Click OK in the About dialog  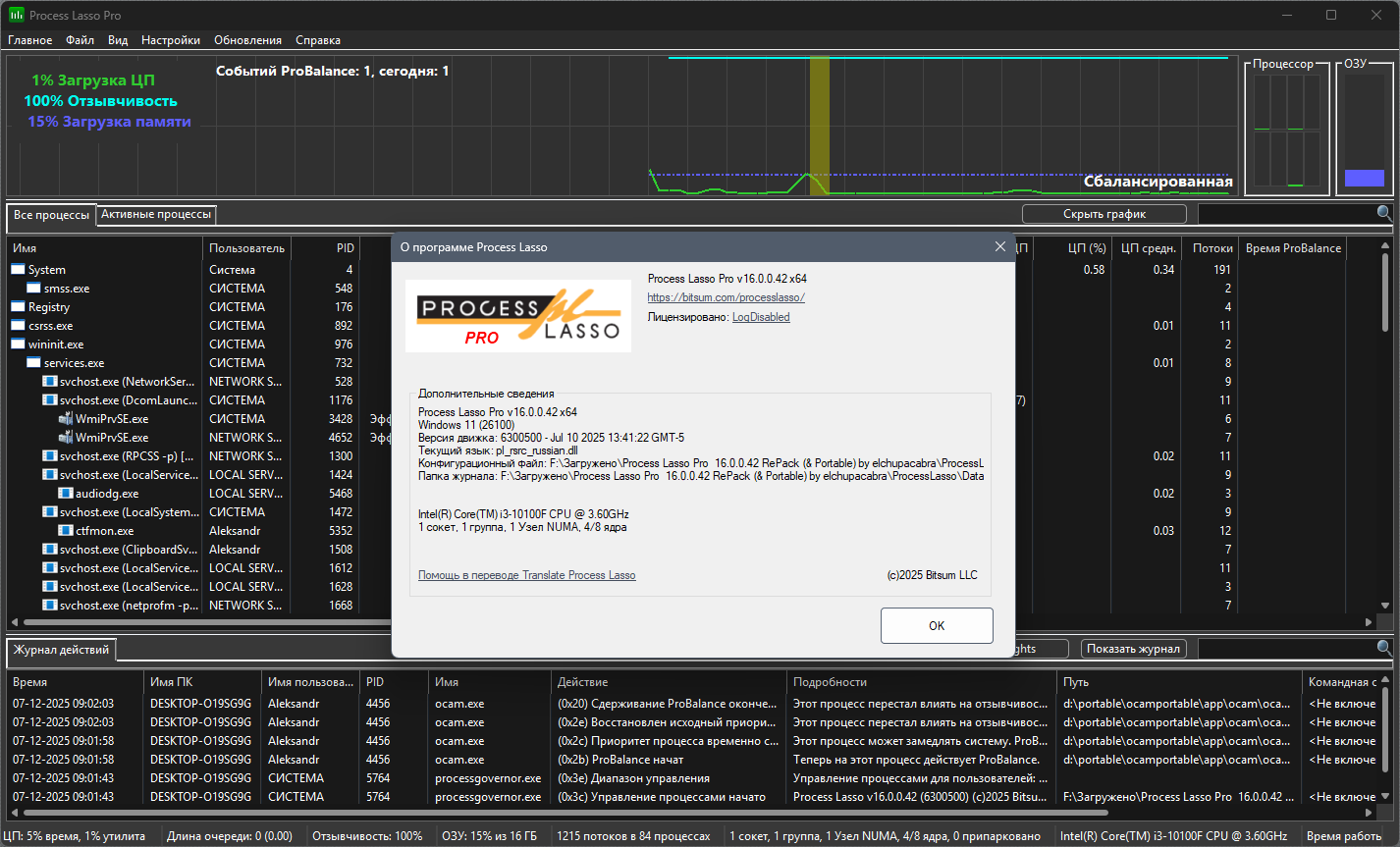click(x=937, y=625)
